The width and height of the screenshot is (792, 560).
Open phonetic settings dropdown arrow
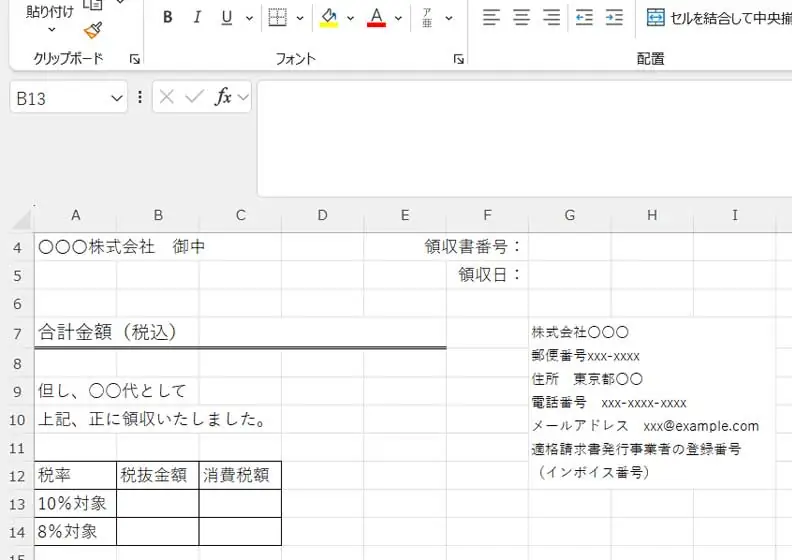(x=449, y=18)
